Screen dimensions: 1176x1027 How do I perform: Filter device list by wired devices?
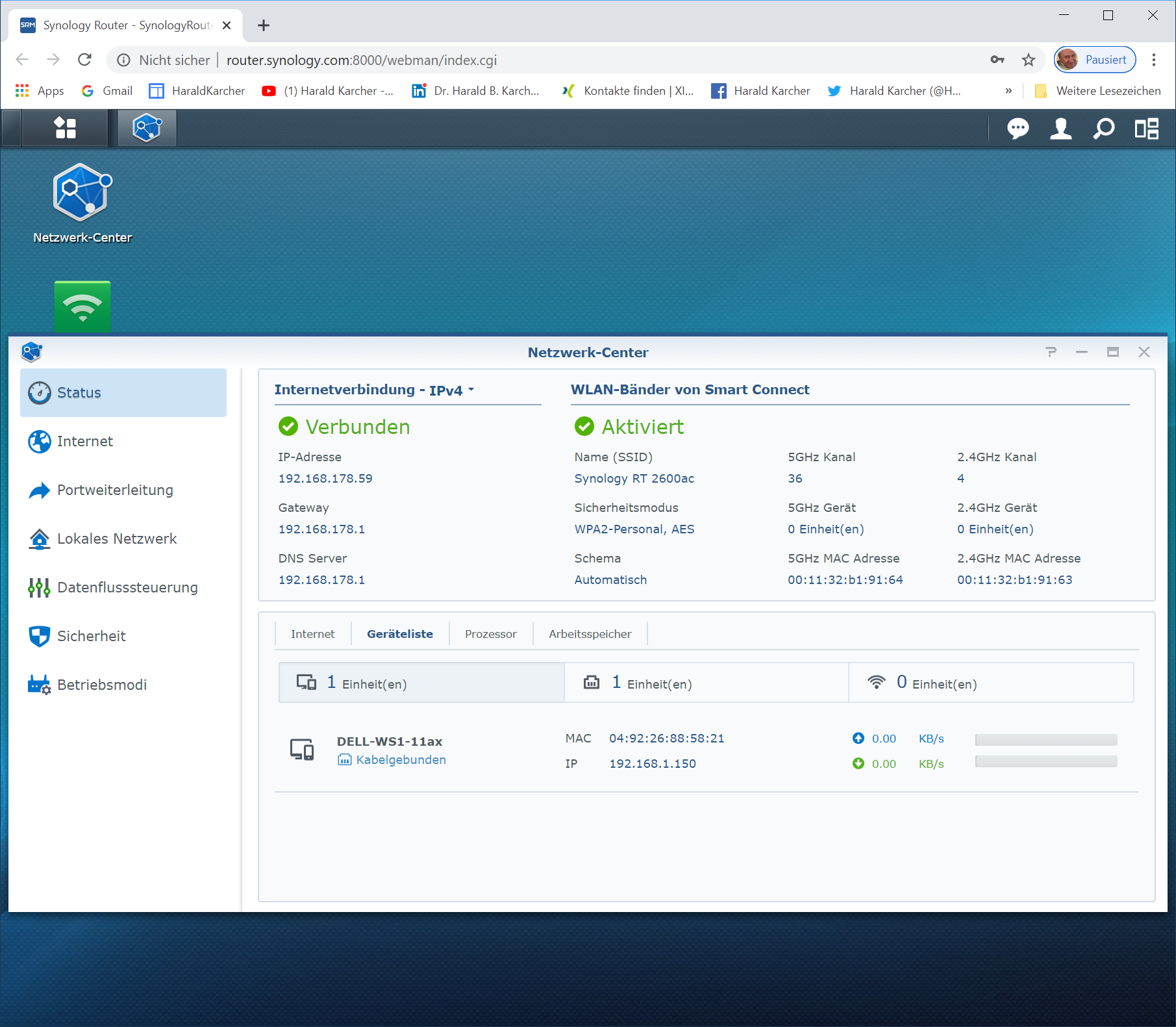click(705, 683)
